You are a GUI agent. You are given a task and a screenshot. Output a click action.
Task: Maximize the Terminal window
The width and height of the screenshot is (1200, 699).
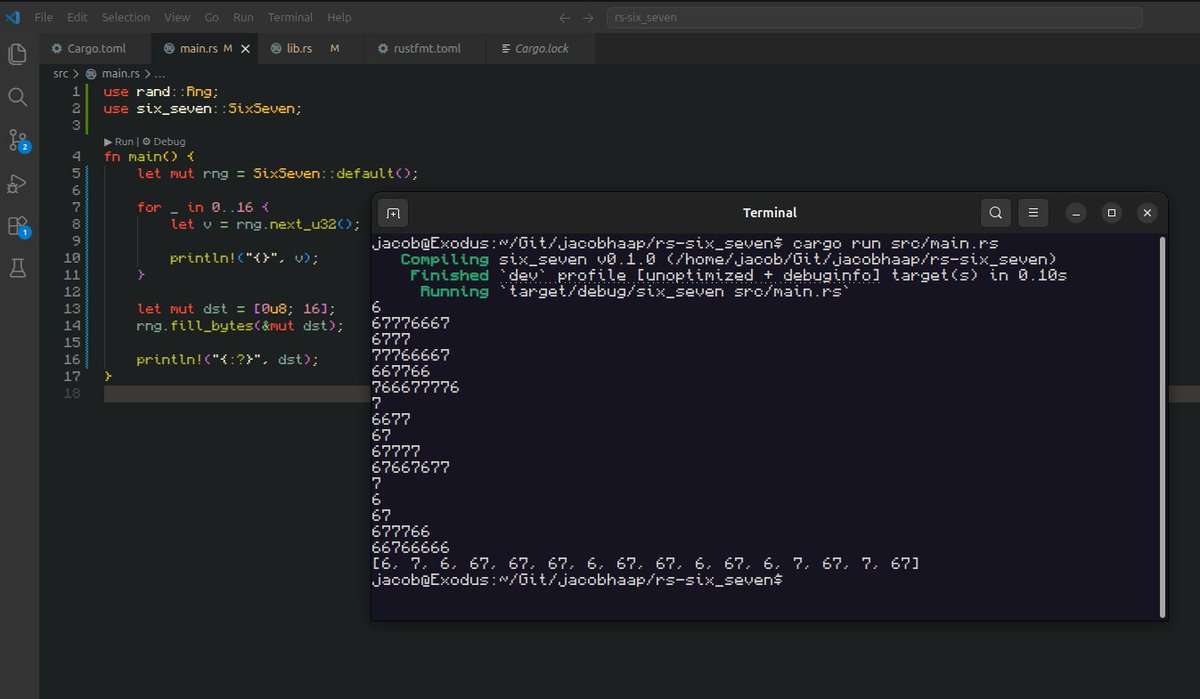[1112, 213]
